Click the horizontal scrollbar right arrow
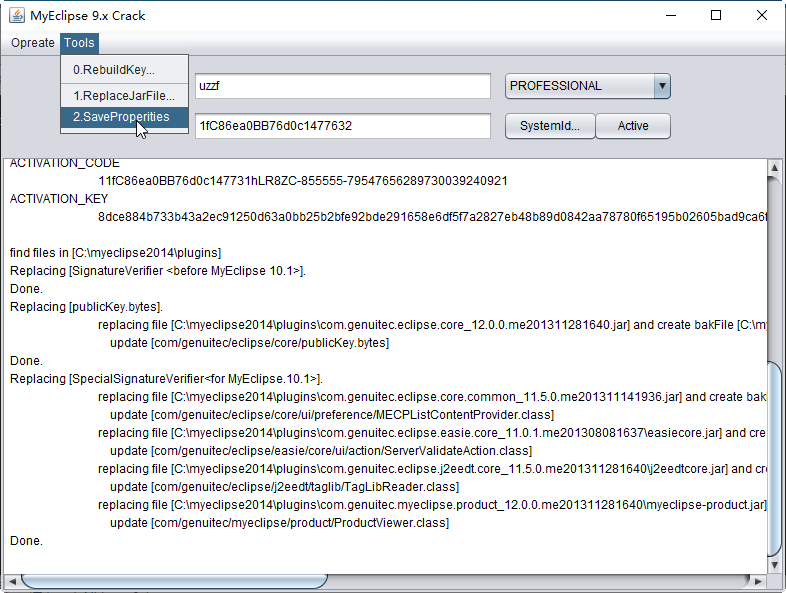This screenshot has width=786, height=593. pyautogui.click(x=759, y=581)
